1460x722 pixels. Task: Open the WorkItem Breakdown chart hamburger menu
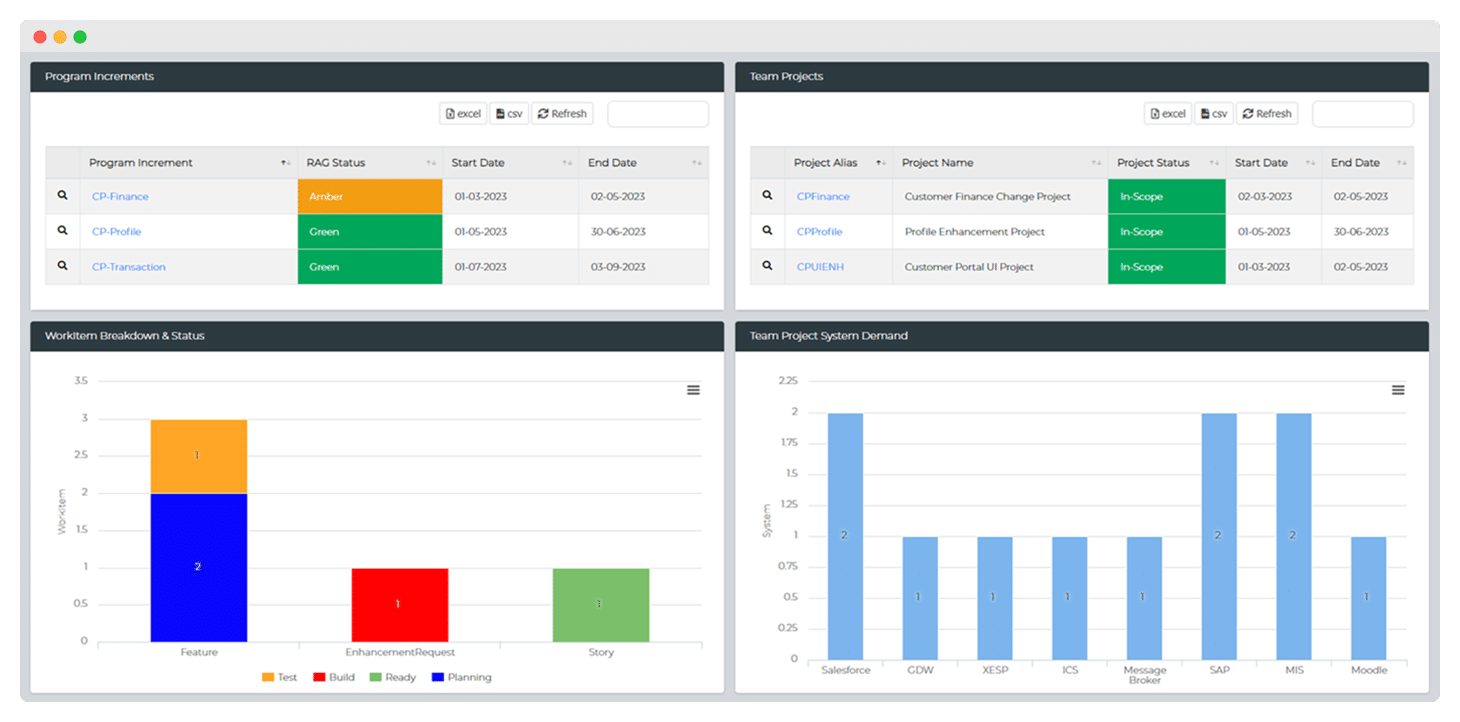[693, 390]
